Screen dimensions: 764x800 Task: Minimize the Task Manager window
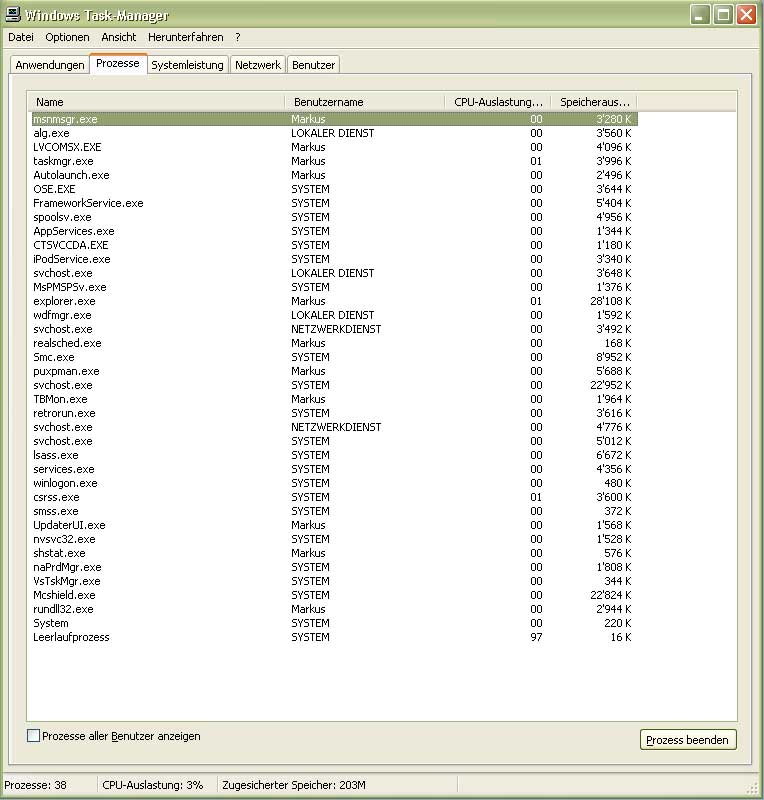click(700, 14)
